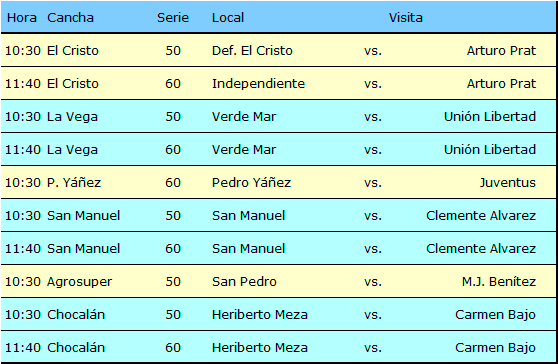Click Unión Libertad in the 11:40 La Vega row
The width and height of the screenshot is (558, 364).
[490, 149]
